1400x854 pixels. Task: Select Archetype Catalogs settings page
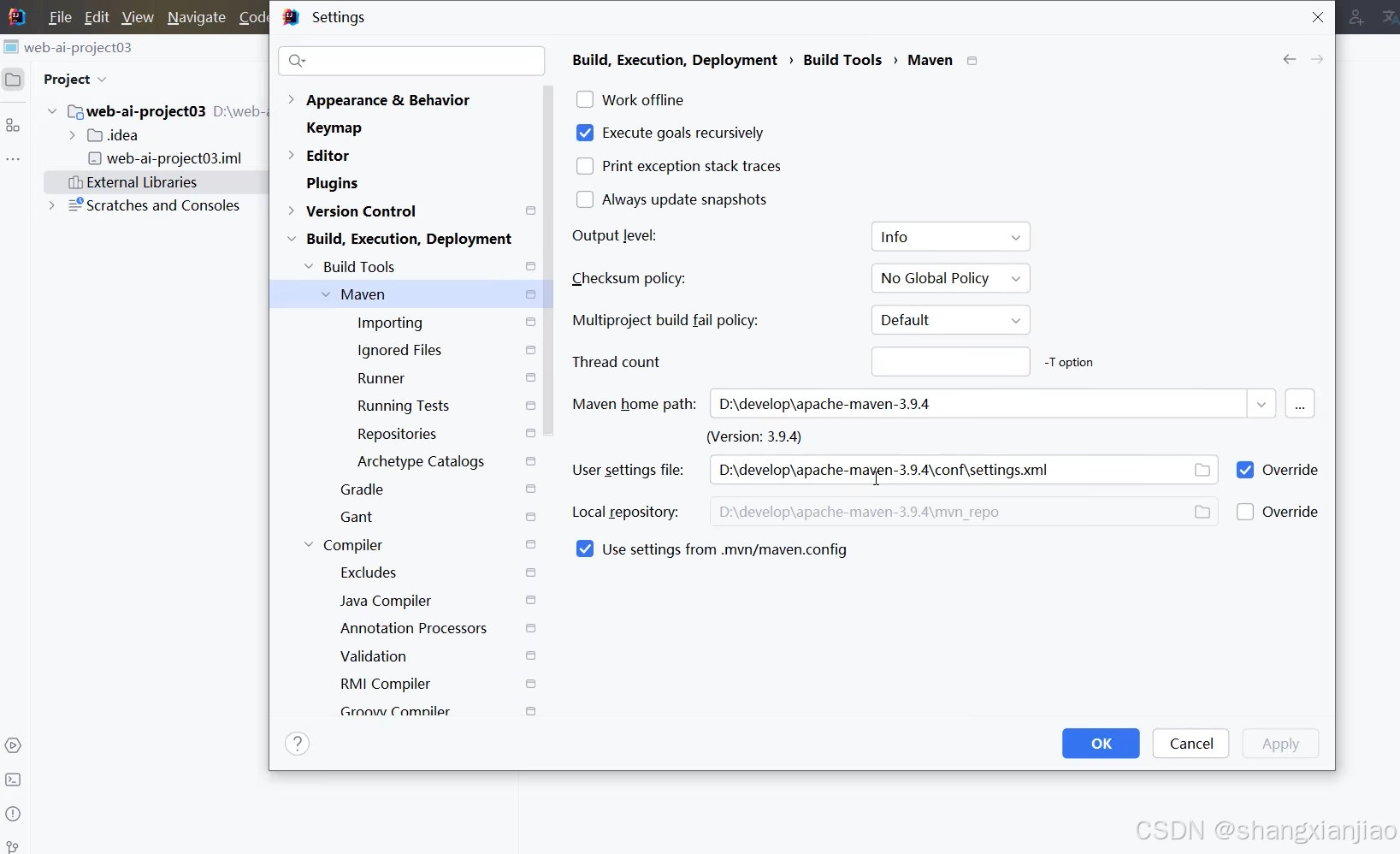(x=421, y=461)
